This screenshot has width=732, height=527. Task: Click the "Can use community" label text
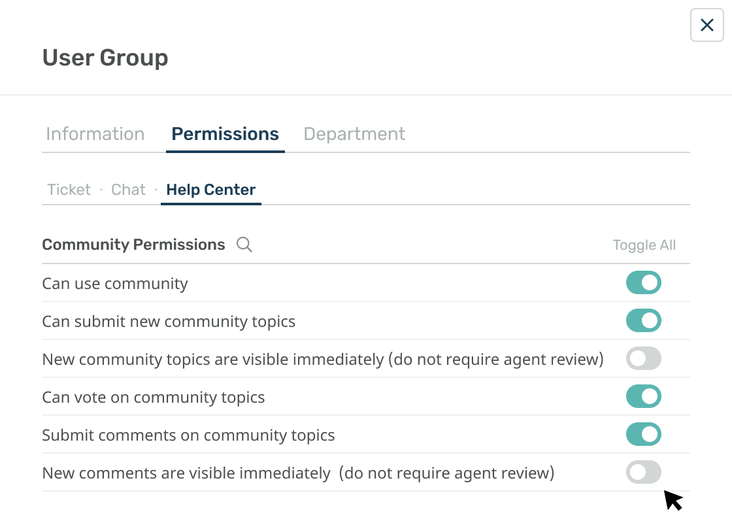point(115,284)
